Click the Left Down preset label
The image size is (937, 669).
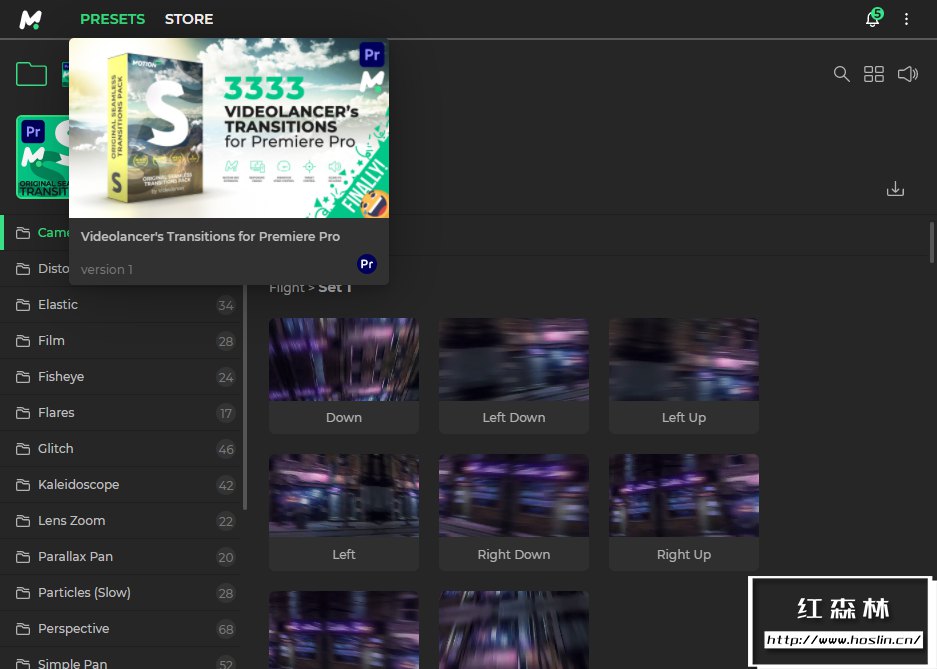[x=514, y=418]
